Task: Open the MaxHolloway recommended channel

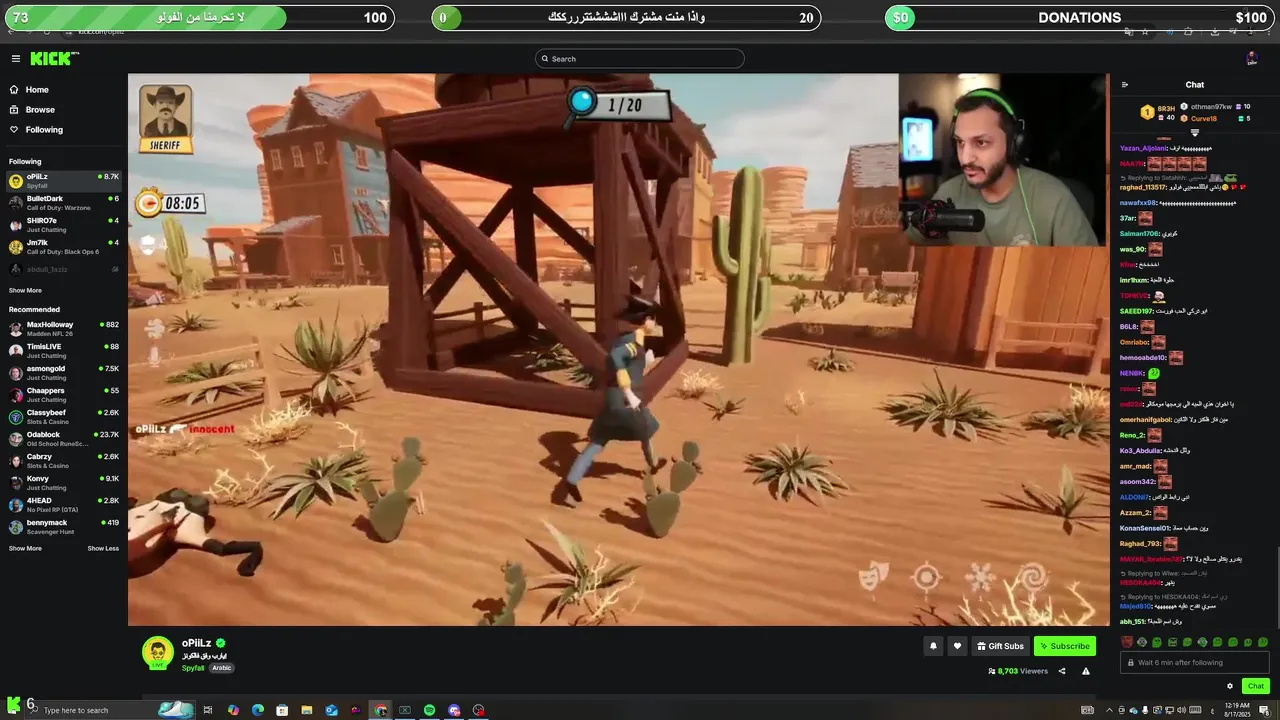Action: 64,329
